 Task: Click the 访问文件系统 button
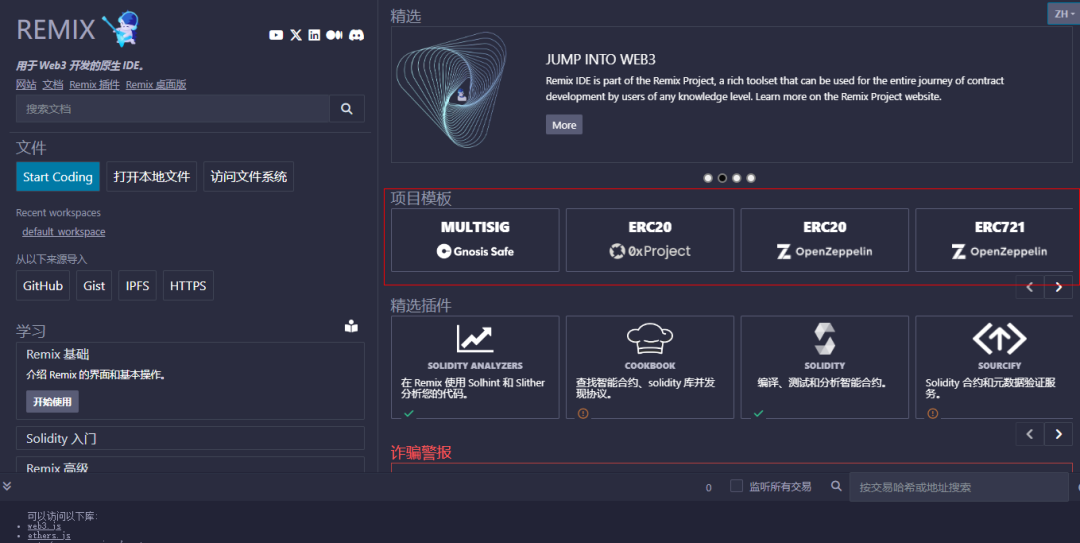(x=249, y=177)
